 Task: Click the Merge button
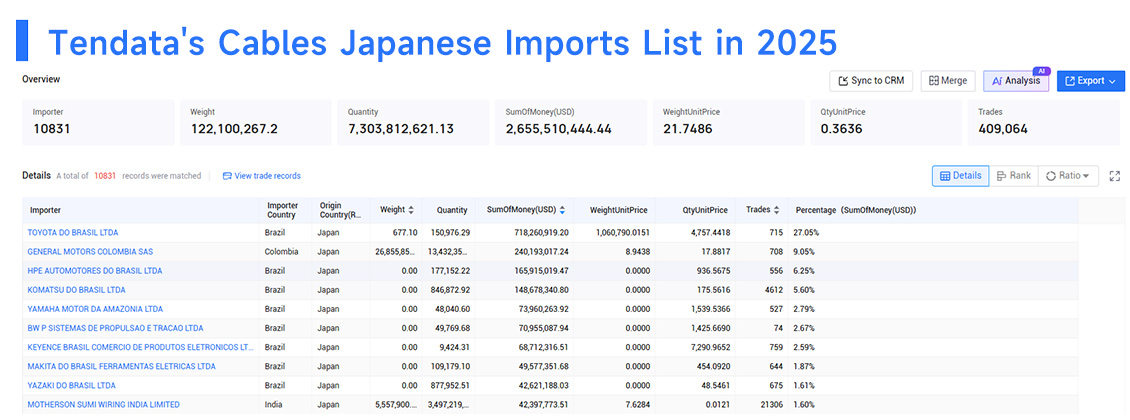(948, 81)
